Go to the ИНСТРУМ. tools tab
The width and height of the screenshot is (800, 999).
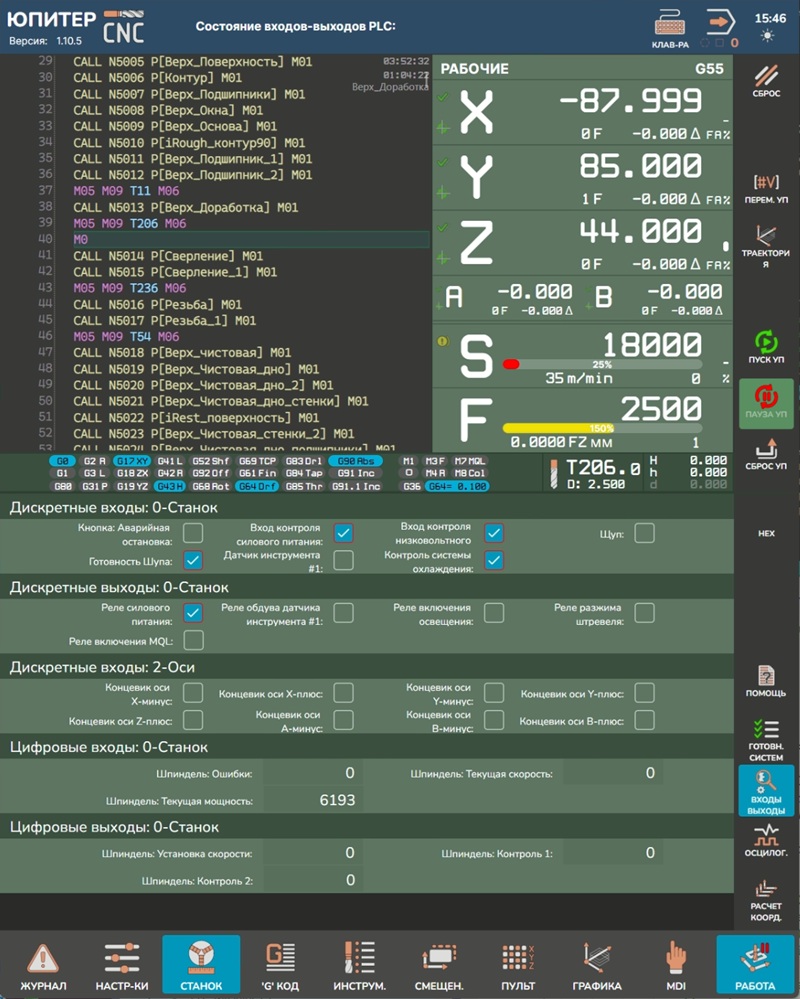(359, 965)
